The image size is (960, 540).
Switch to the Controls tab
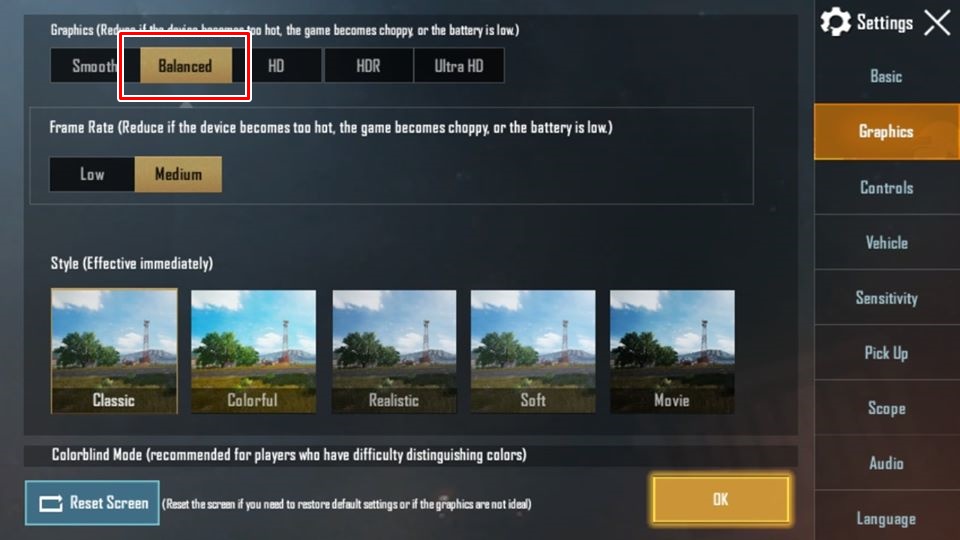pos(887,187)
